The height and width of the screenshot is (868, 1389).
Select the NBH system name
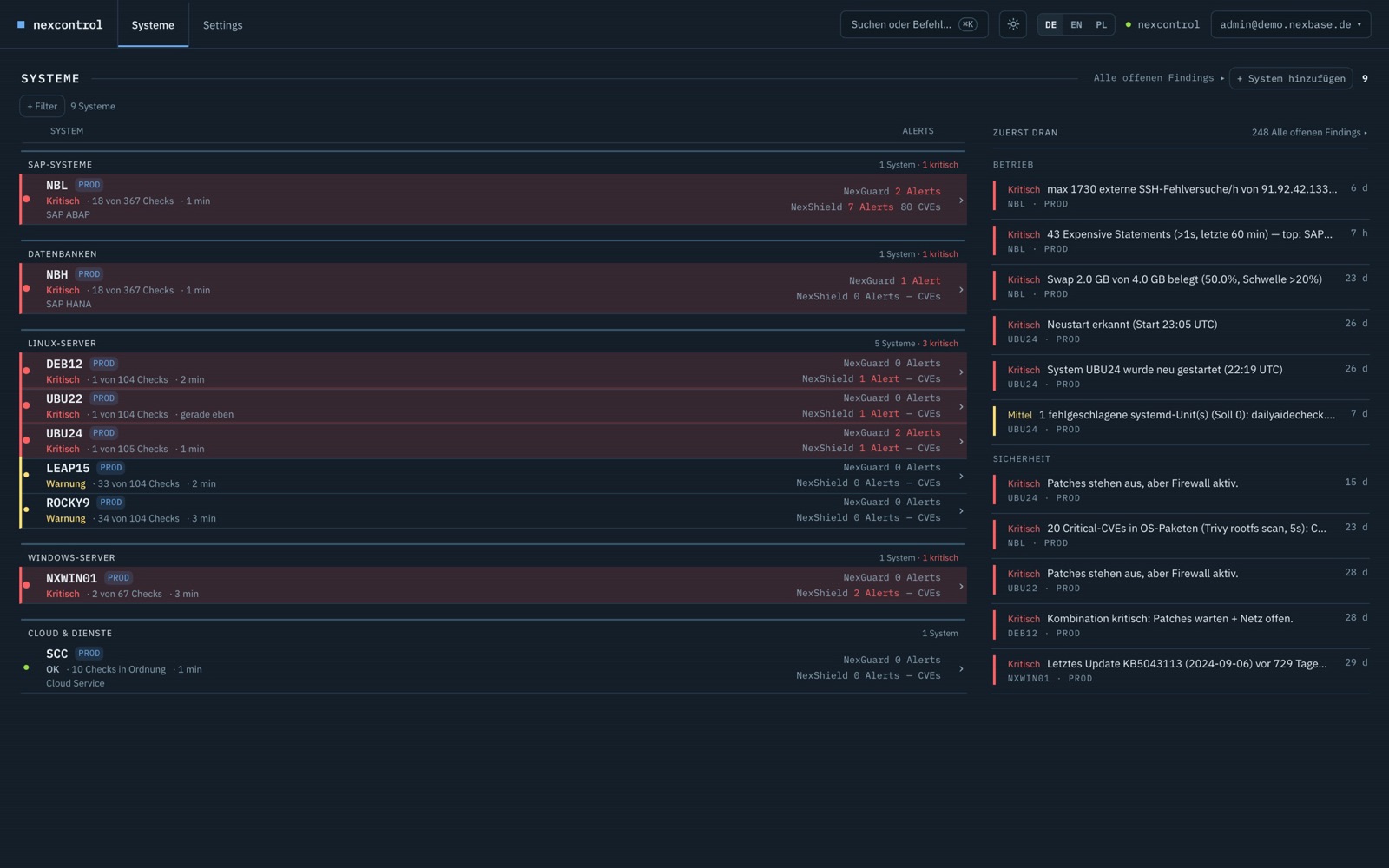coord(56,274)
